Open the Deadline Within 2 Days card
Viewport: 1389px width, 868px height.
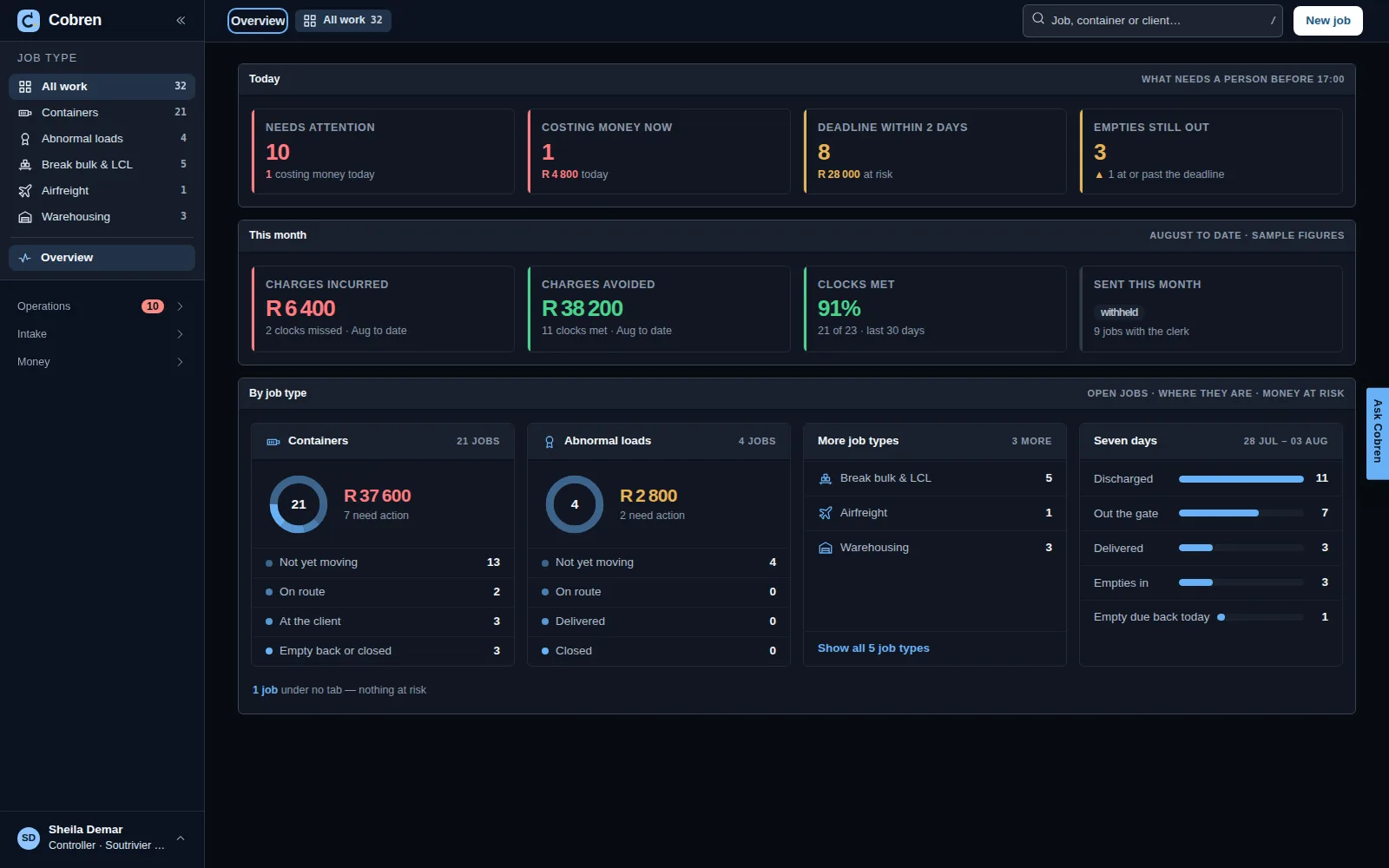tap(935, 151)
